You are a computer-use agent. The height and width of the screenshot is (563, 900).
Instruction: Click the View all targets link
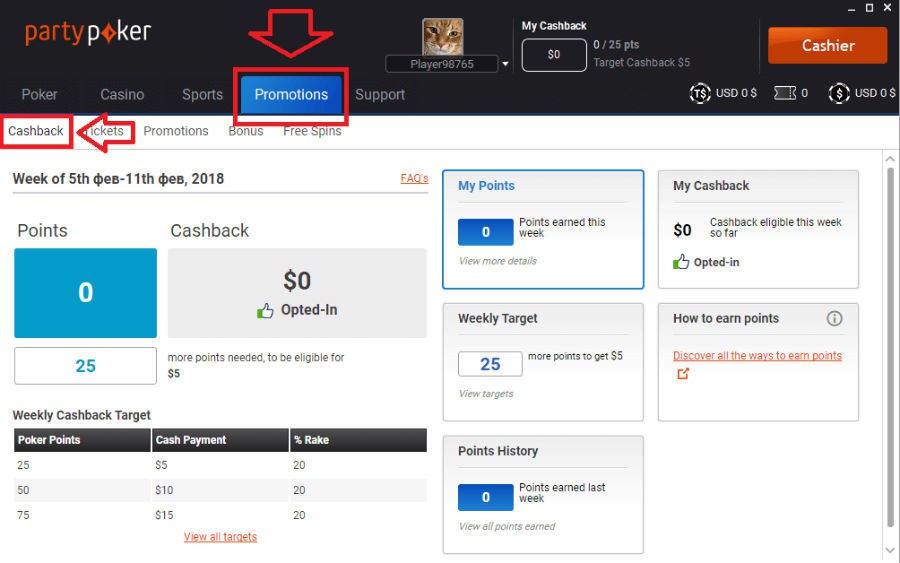pos(220,537)
